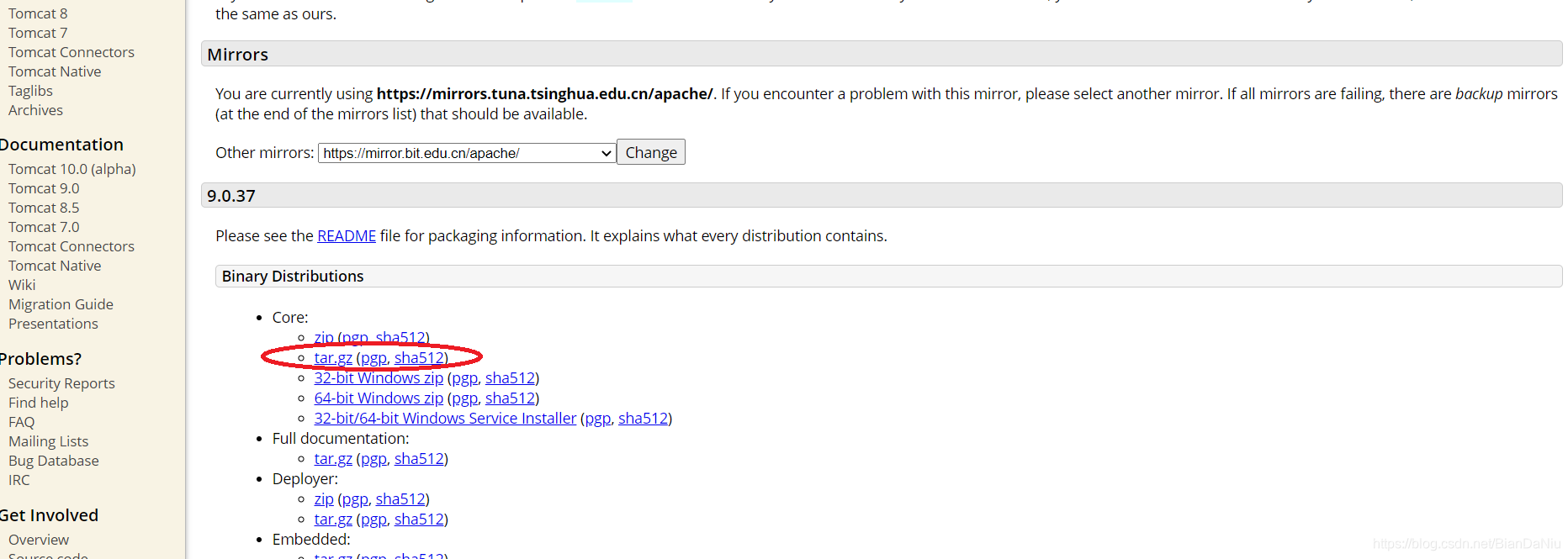
Task: Open sha512 link for Windows Service Installer
Action: coord(643,419)
